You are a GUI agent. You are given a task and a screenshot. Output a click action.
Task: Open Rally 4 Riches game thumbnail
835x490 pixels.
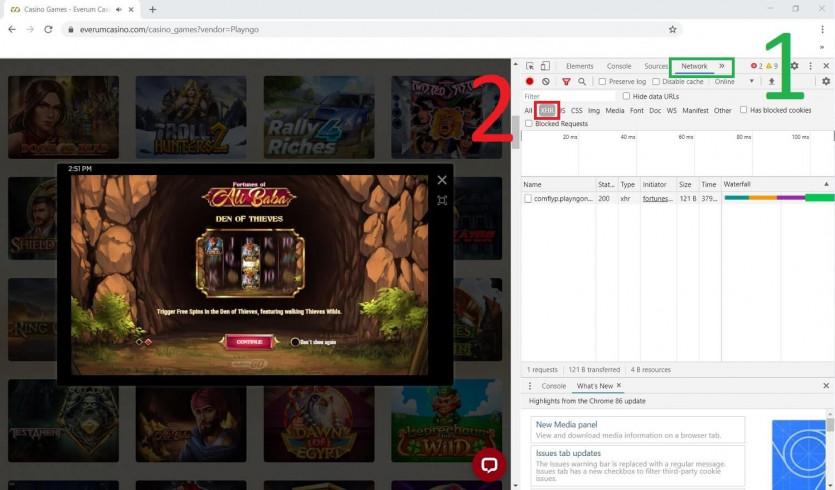coord(318,117)
